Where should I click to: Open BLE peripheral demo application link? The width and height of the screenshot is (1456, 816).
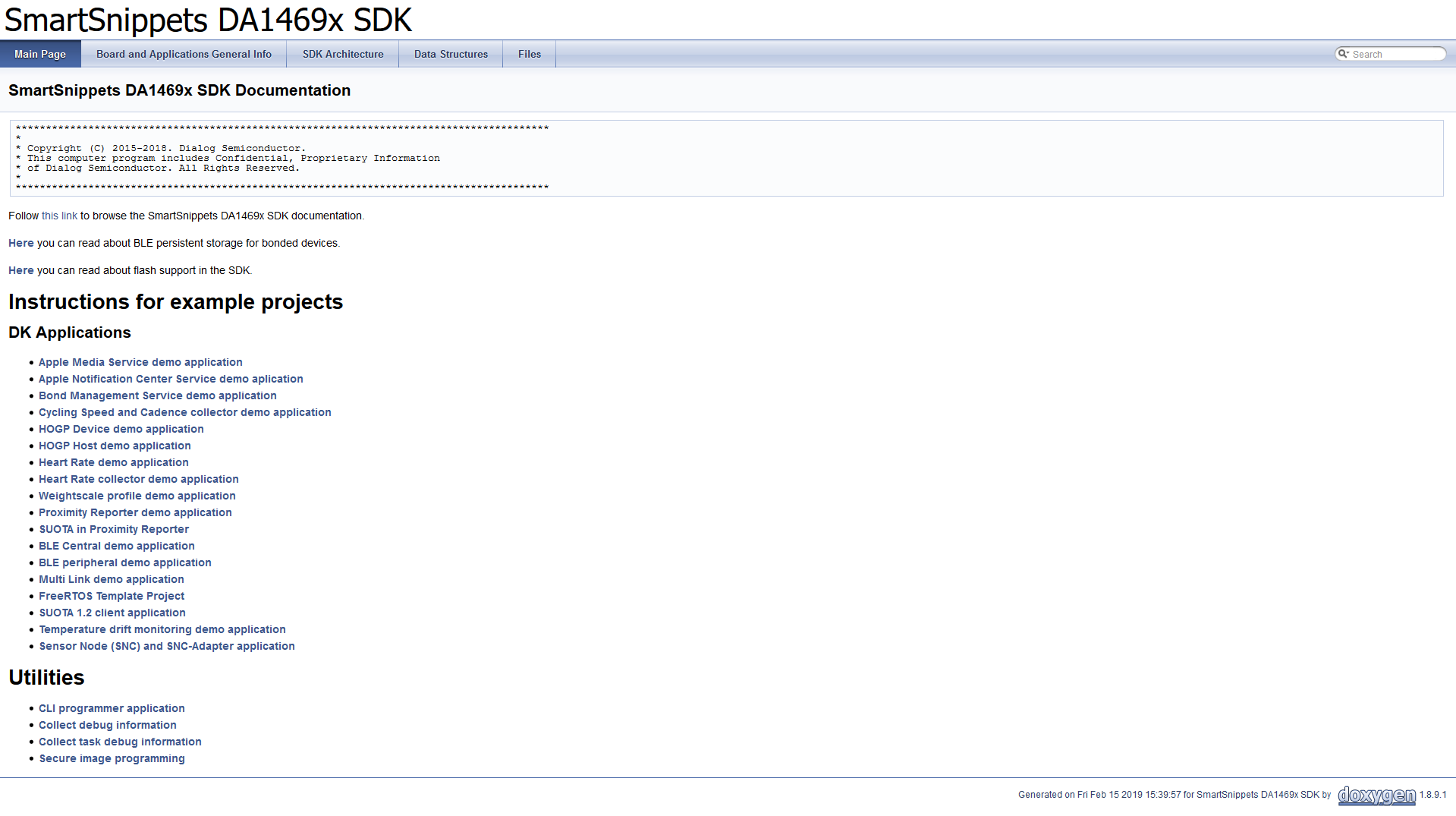(x=125, y=562)
